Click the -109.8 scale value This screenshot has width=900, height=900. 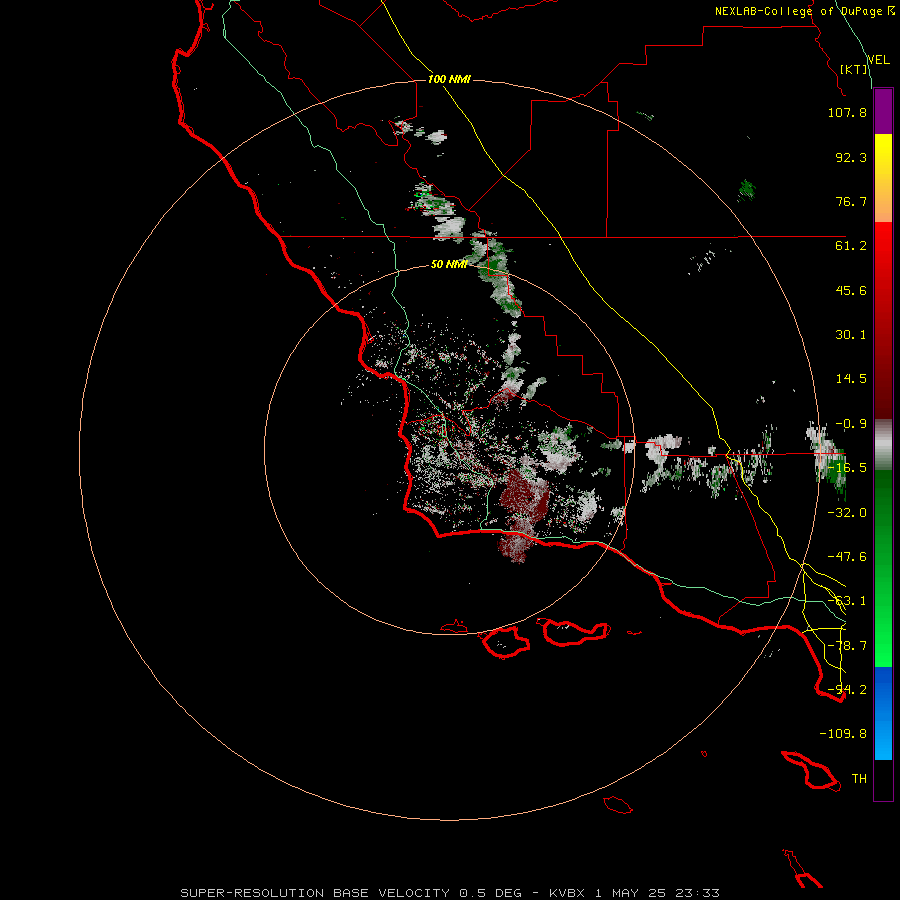pos(843,734)
